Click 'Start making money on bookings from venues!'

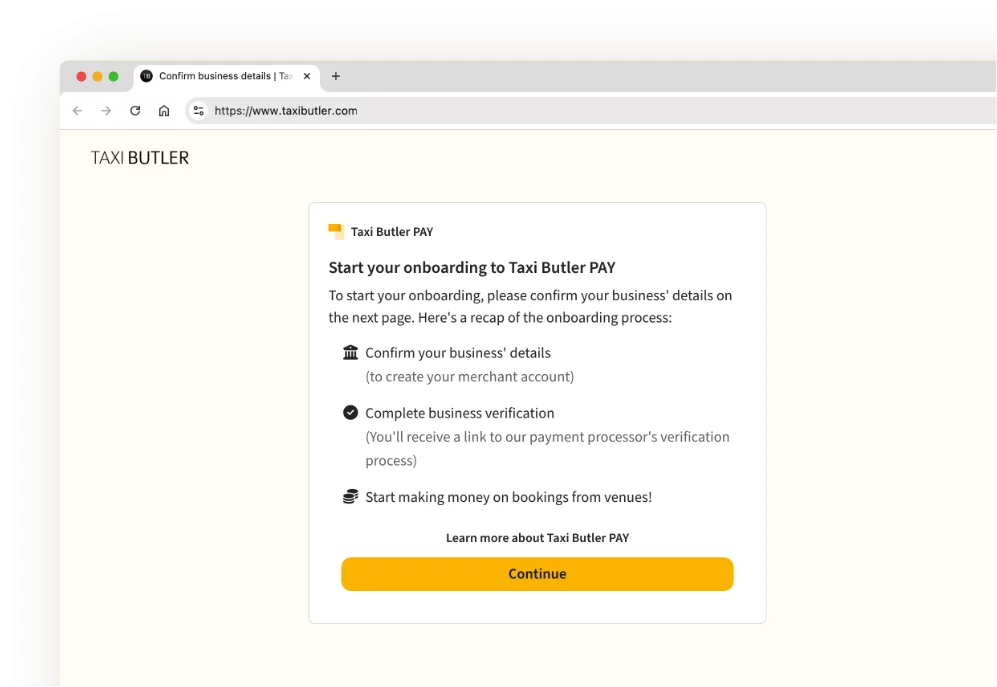pyautogui.click(x=509, y=497)
